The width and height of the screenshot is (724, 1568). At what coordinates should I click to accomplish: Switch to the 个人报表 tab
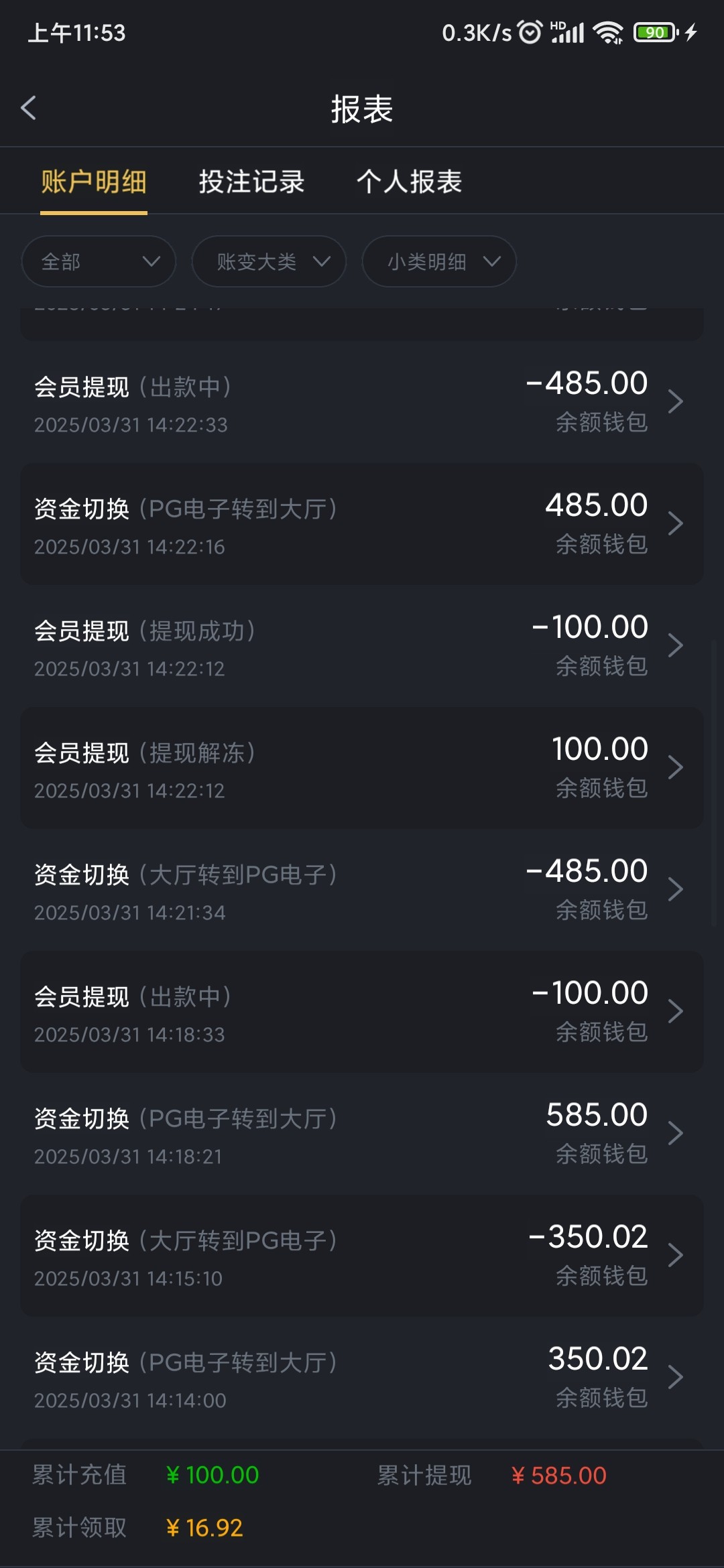[409, 182]
